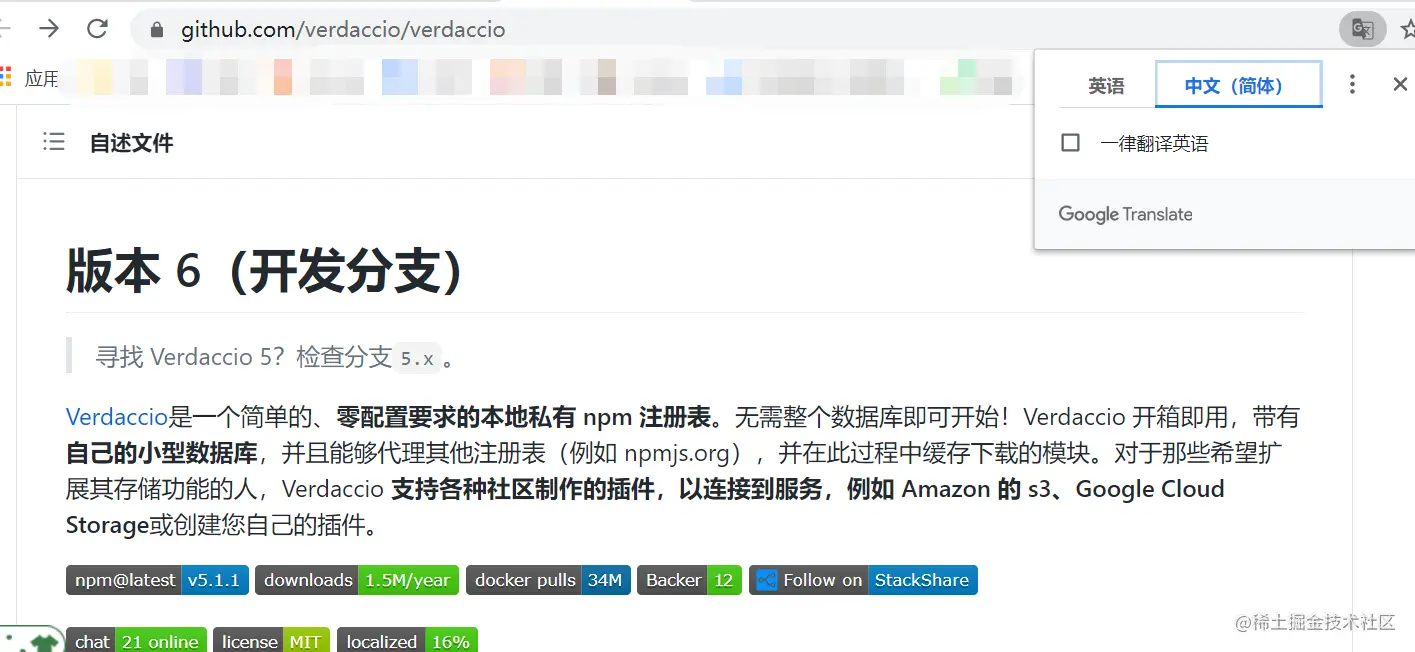Reload the current page
Screen dimensions: 1415x652
97,29
